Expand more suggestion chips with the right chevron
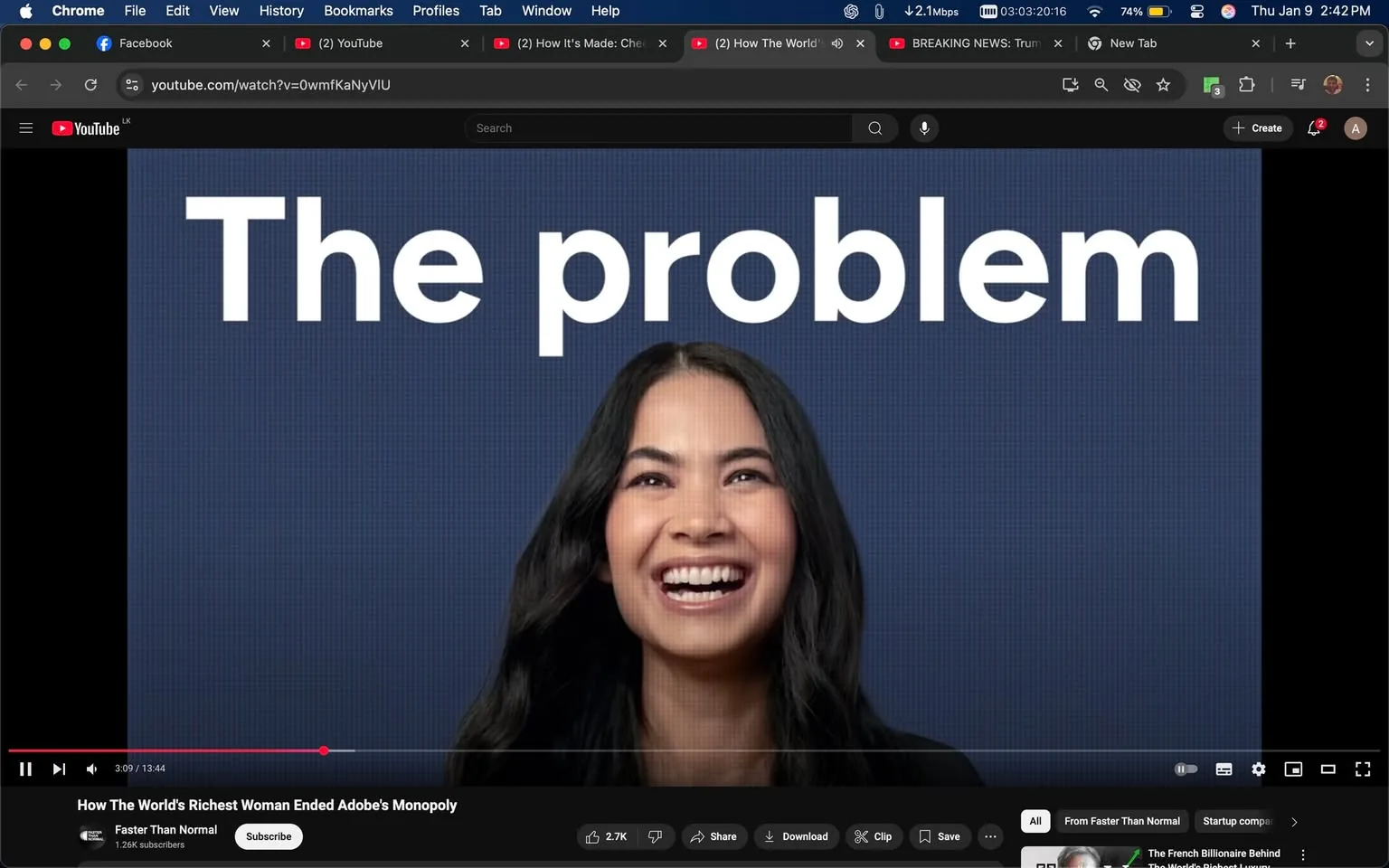Screen dimensions: 1389x868 (x=1293, y=822)
